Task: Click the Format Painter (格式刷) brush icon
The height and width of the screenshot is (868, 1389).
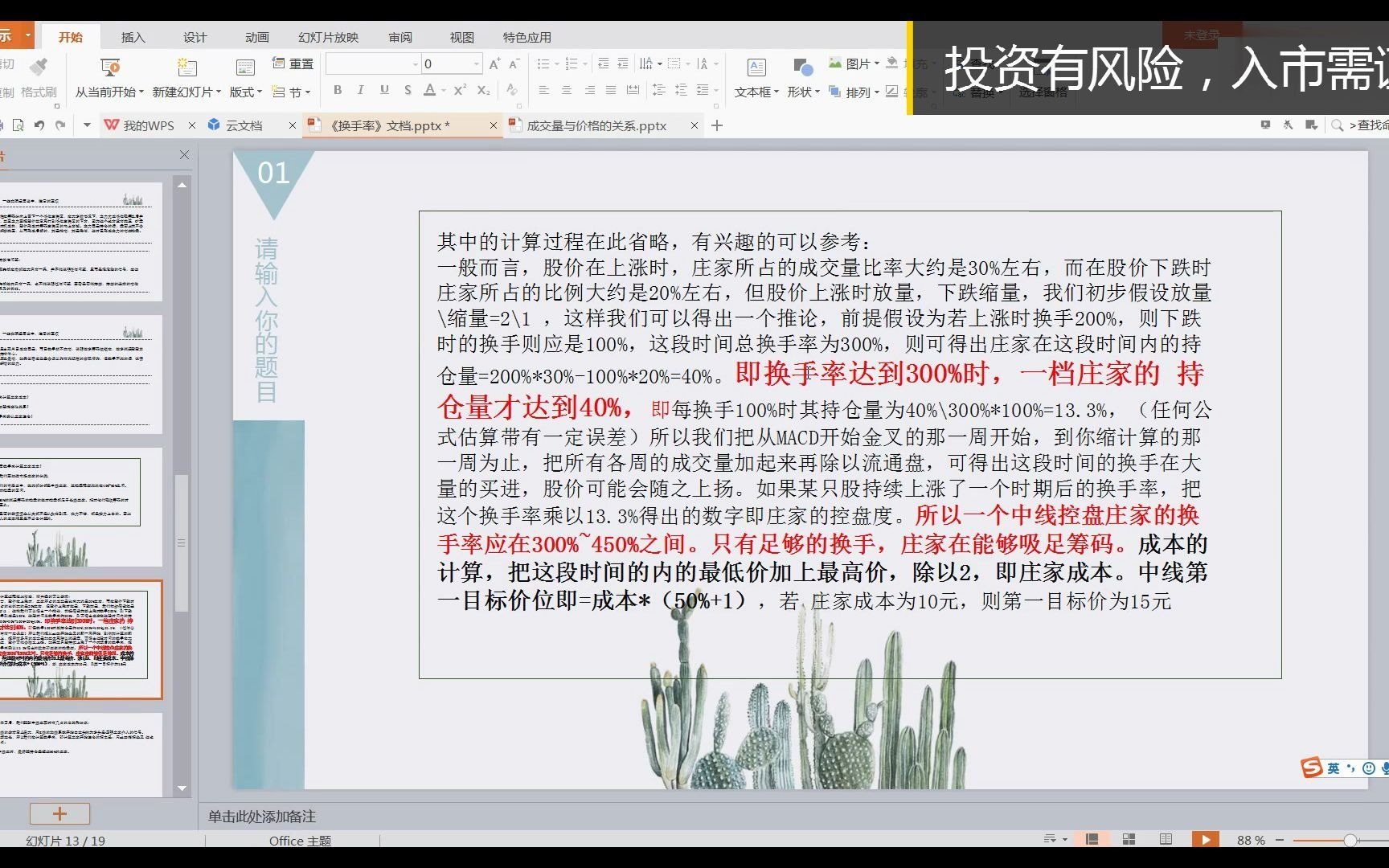Action: click(x=38, y=67)
